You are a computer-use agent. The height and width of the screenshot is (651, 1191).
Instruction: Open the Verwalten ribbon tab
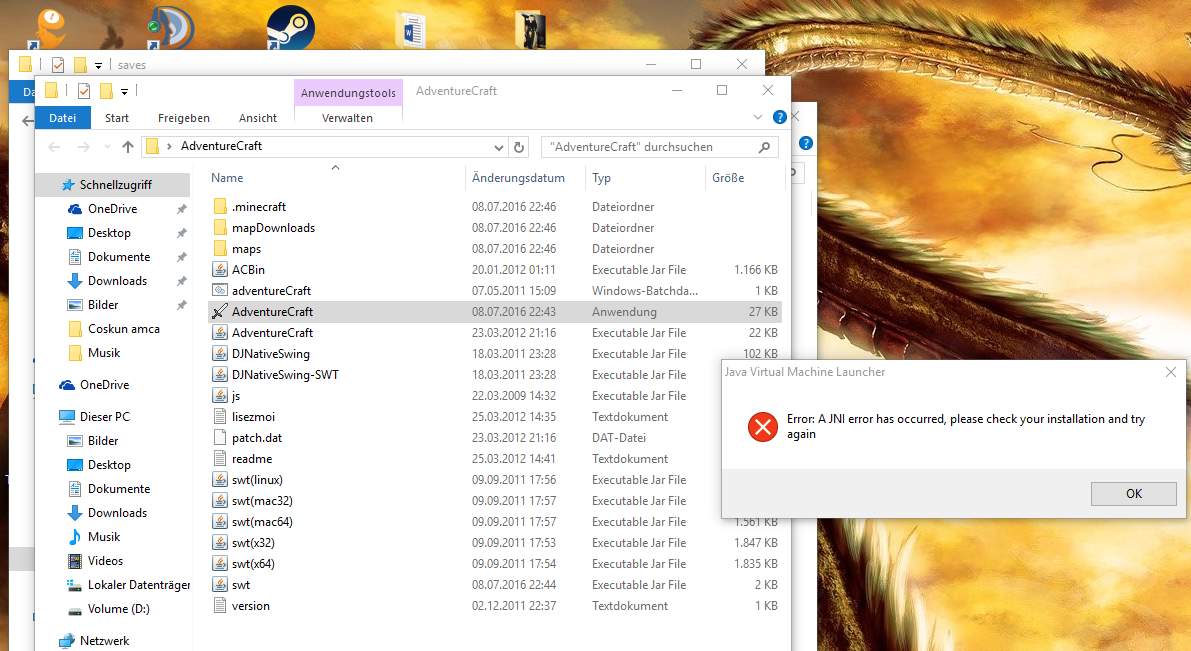(x=347, y=118)
